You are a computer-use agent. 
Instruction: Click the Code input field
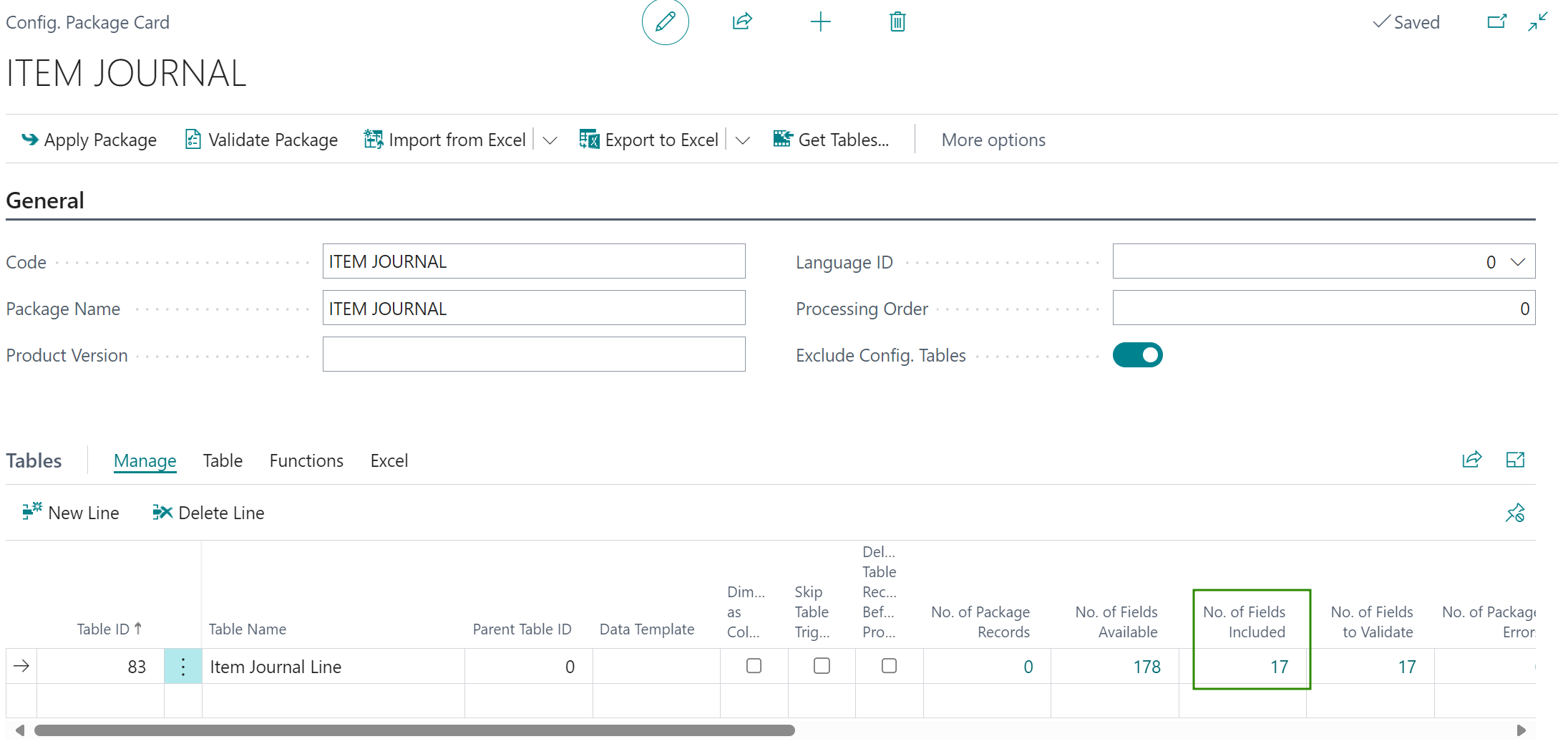534,261
